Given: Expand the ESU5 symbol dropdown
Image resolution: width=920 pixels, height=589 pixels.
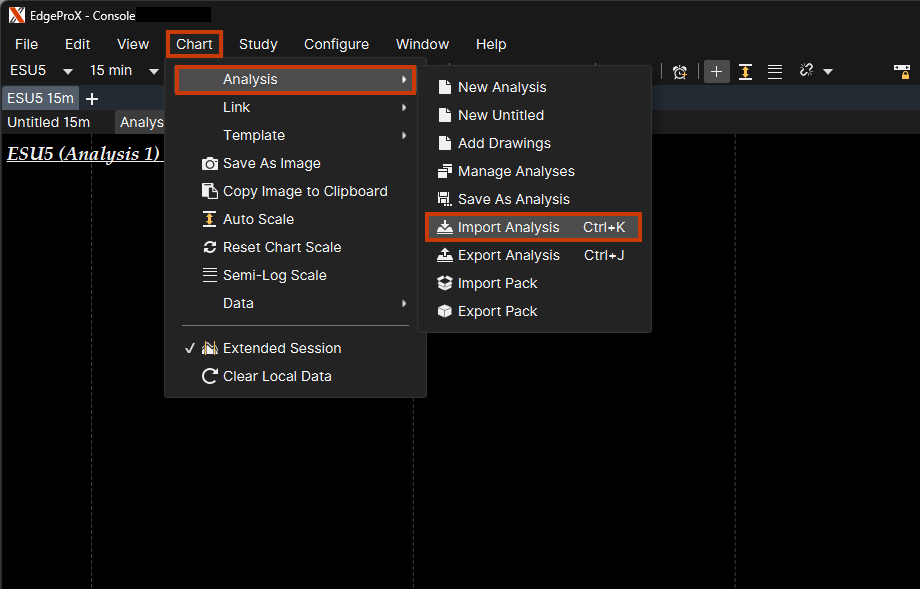Looking at the screenshot, I should (x=68, y=72).
